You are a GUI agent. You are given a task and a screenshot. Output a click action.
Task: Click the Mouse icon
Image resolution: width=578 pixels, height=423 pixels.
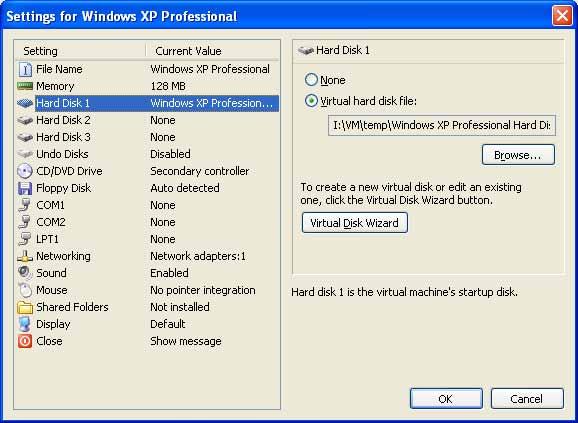click(x=25, y=290)
